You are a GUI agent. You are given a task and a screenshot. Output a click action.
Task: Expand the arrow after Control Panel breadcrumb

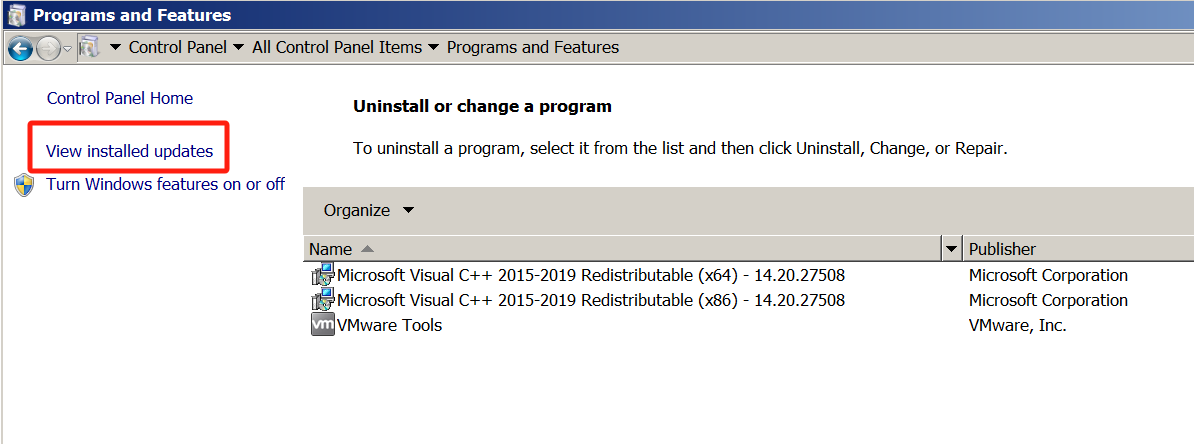[238, 48]
